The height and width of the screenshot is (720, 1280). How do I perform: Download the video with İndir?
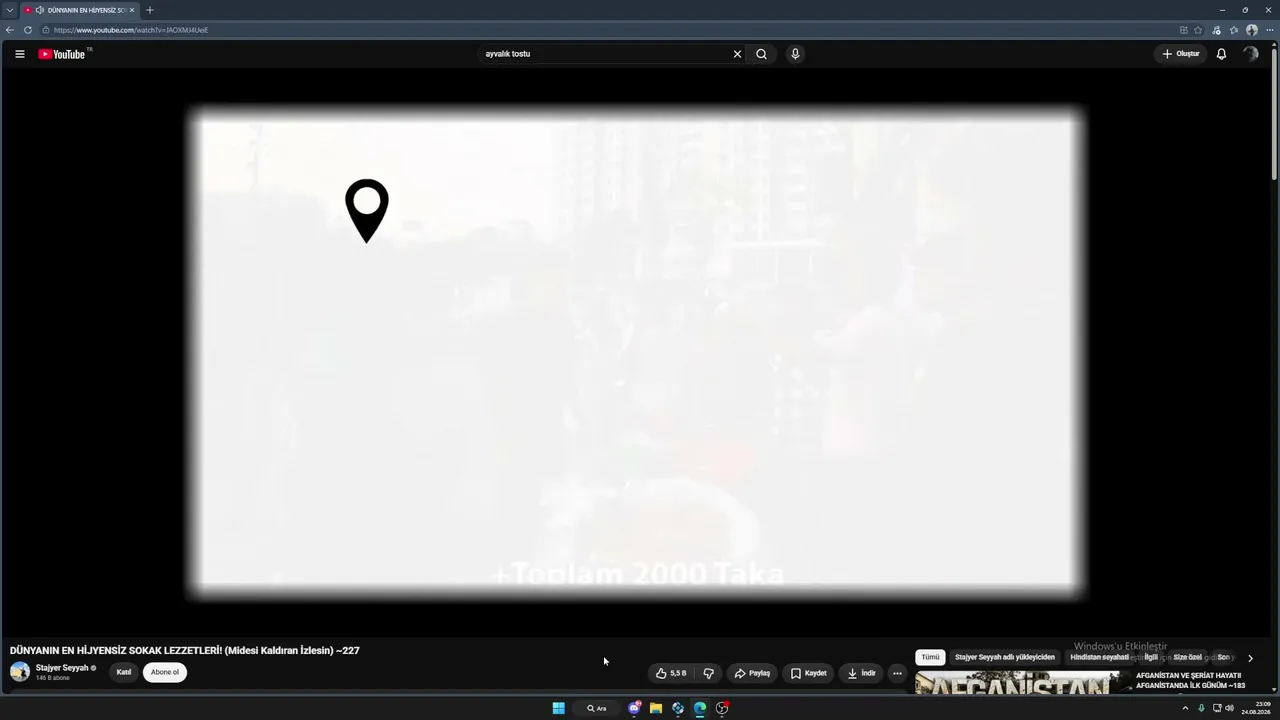861,673
